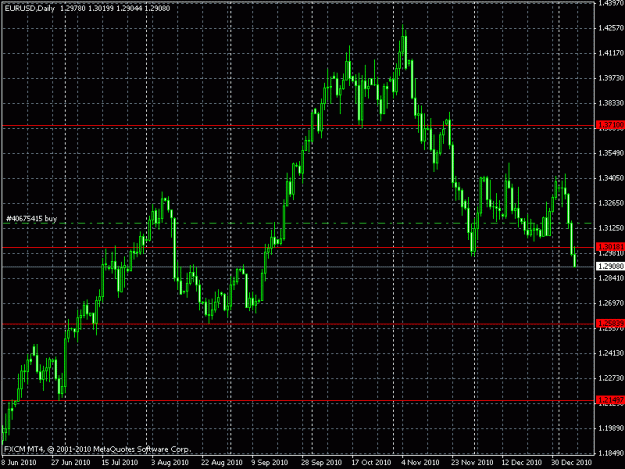Click the 17 Oct 2010 date label
Viewport: 625px width, 469px height.
pyautogui.click(x=371, y=463)
